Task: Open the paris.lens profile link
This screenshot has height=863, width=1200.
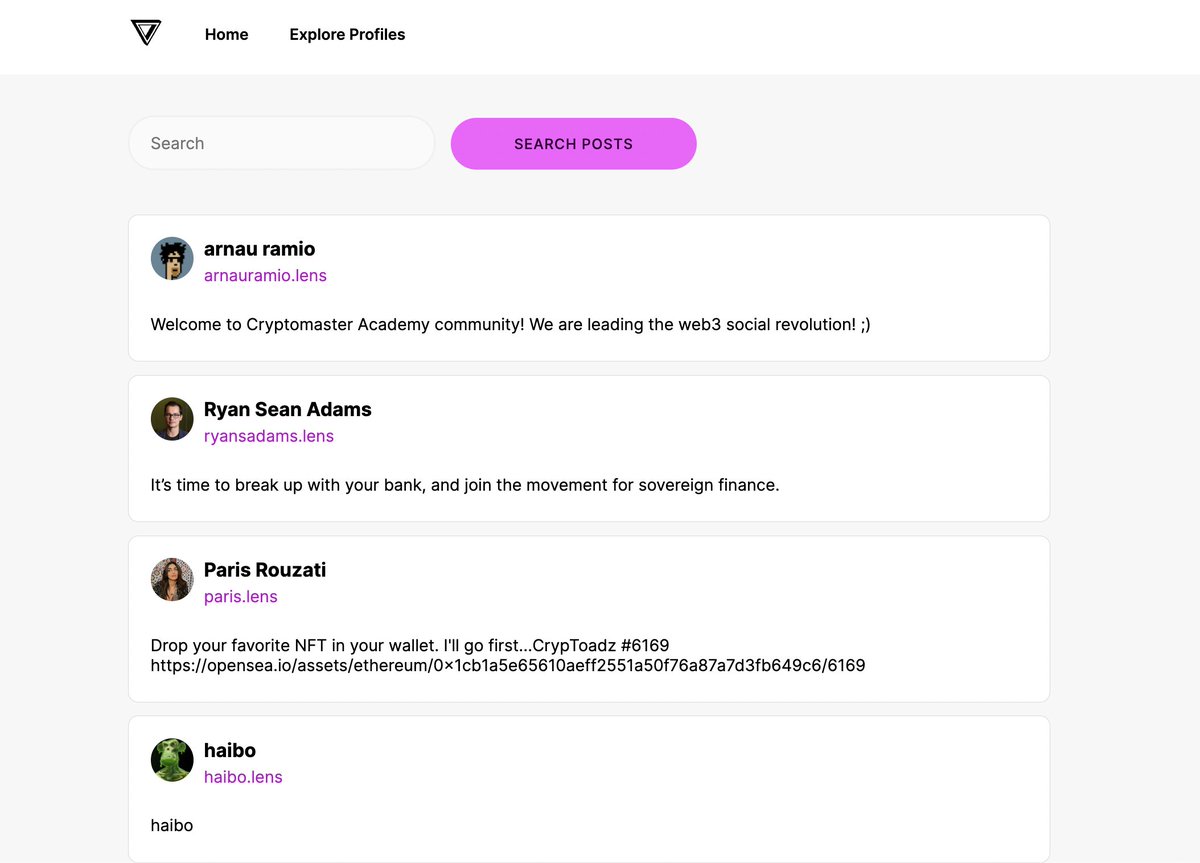Action: pyautogui.click(x=240, y=596)
